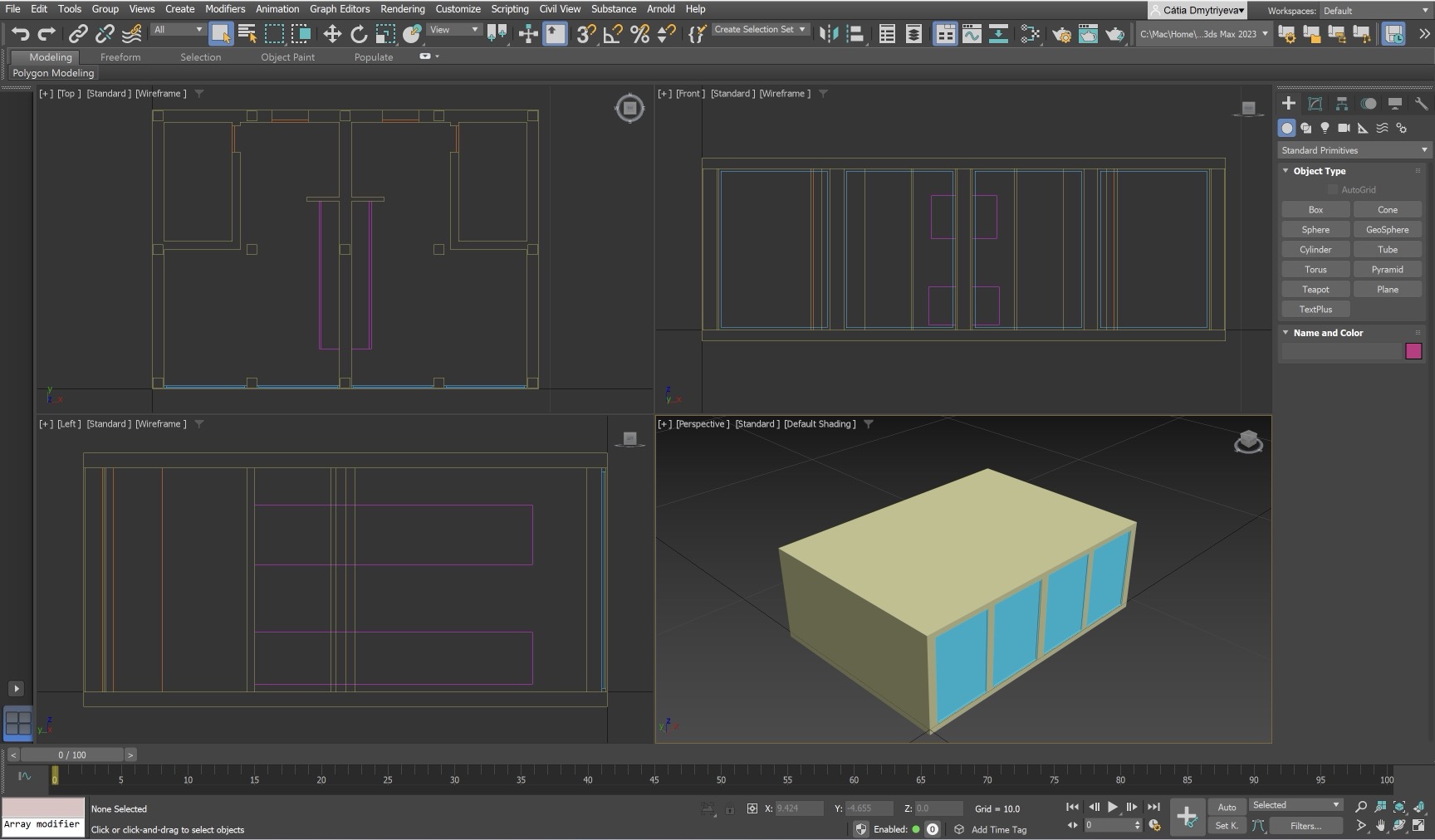Activate the Select and Rotate tool

359,34
